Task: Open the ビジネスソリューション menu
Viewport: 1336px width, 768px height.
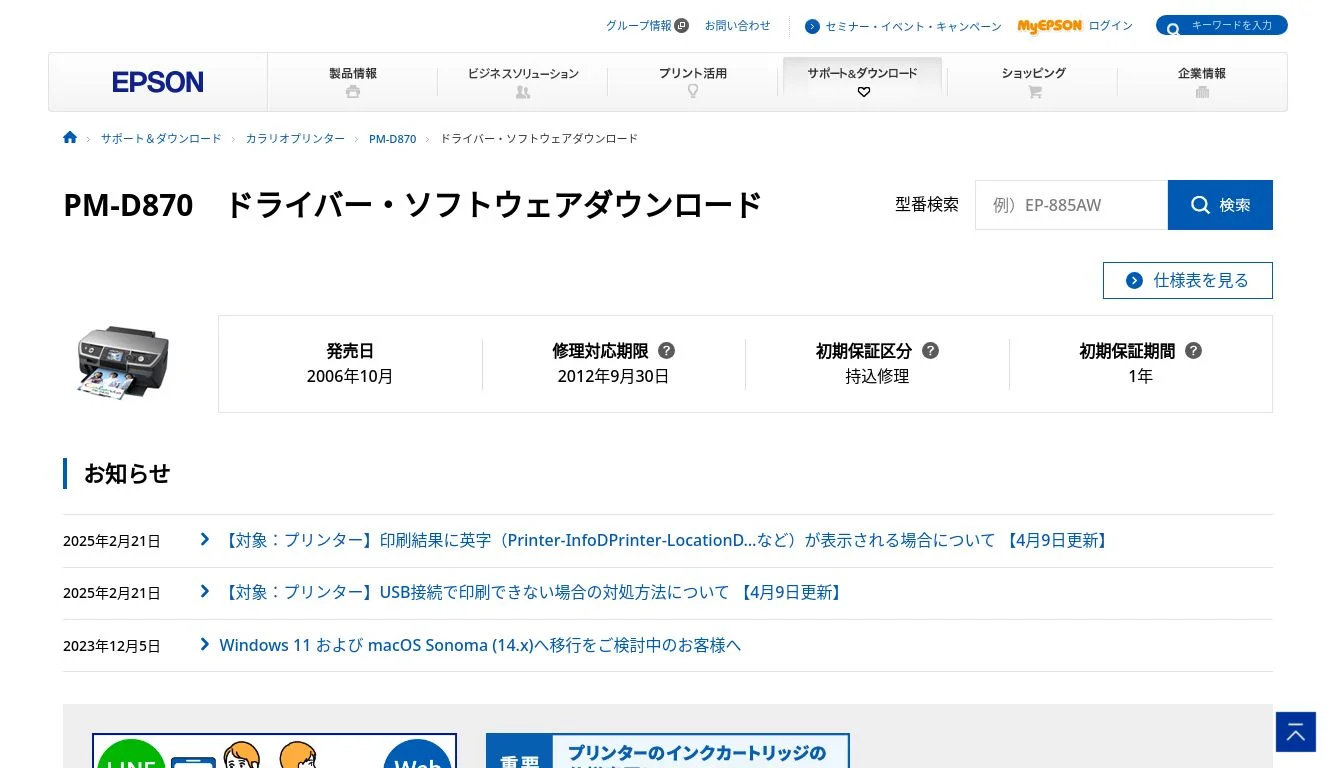Action: pos(523,82)
